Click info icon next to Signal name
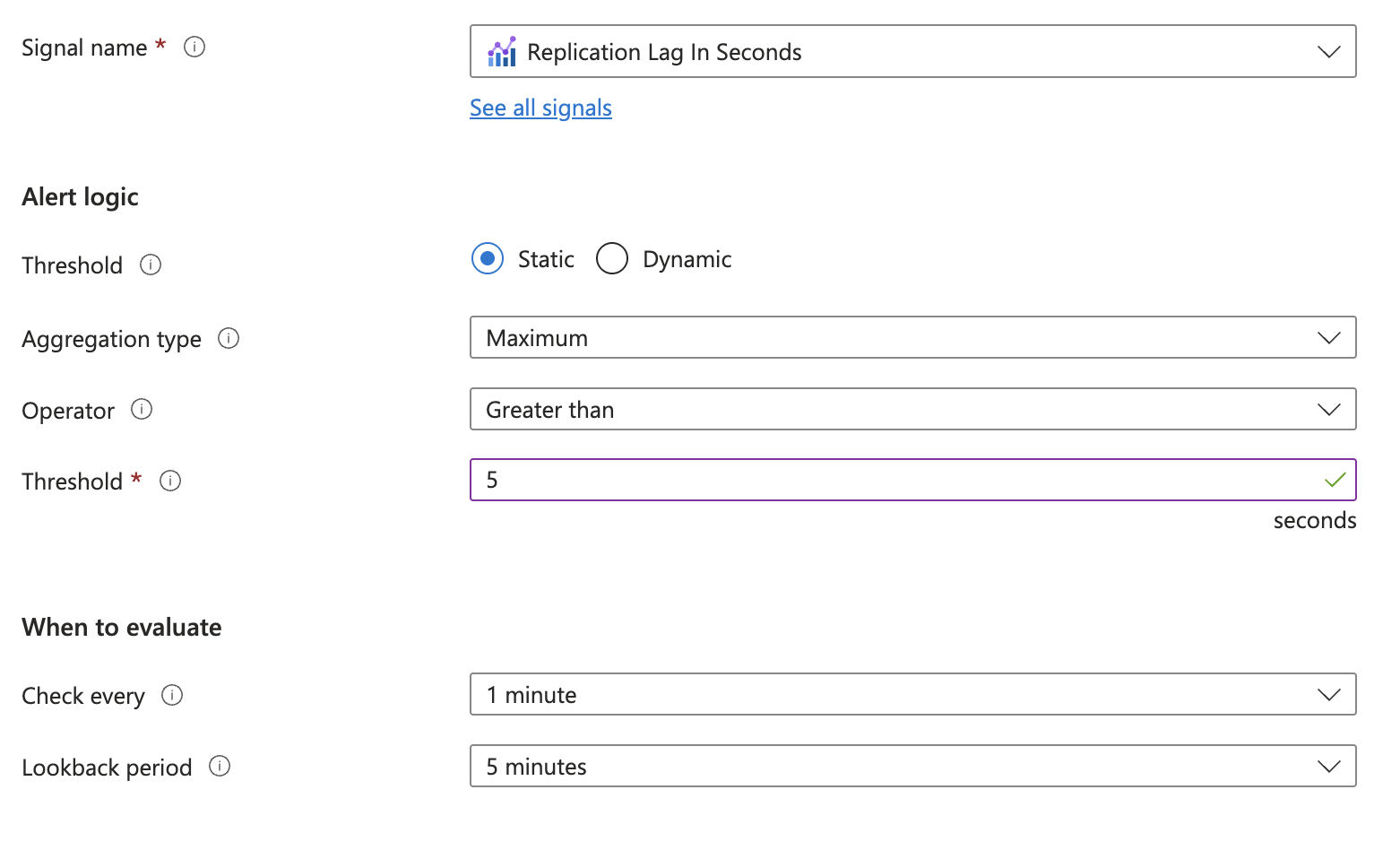Image resolution: width=1400 pixels, height=859 pixels. tap(194, 47)
